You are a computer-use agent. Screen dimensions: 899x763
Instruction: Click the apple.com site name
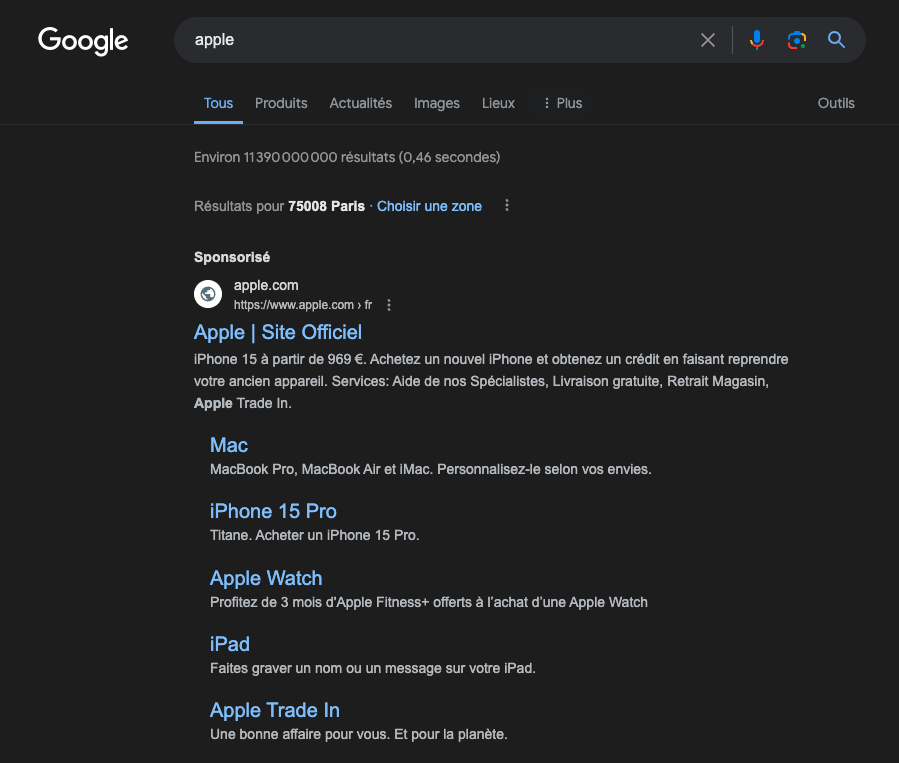pyautogui.click(x=266, y=285)
